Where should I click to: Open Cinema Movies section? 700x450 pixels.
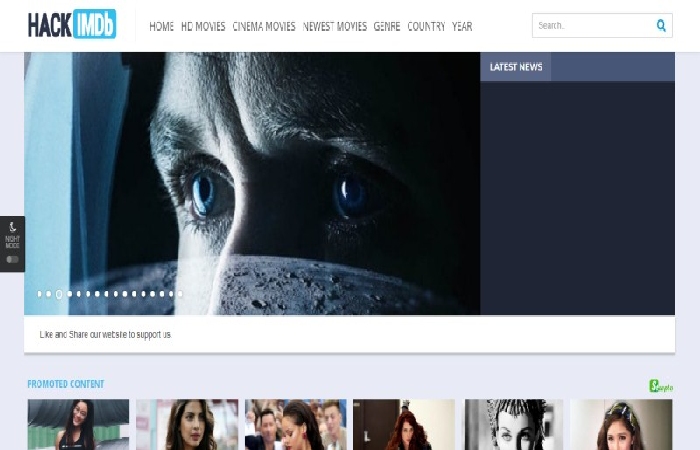pyautogui.click(x=264, y=27)
